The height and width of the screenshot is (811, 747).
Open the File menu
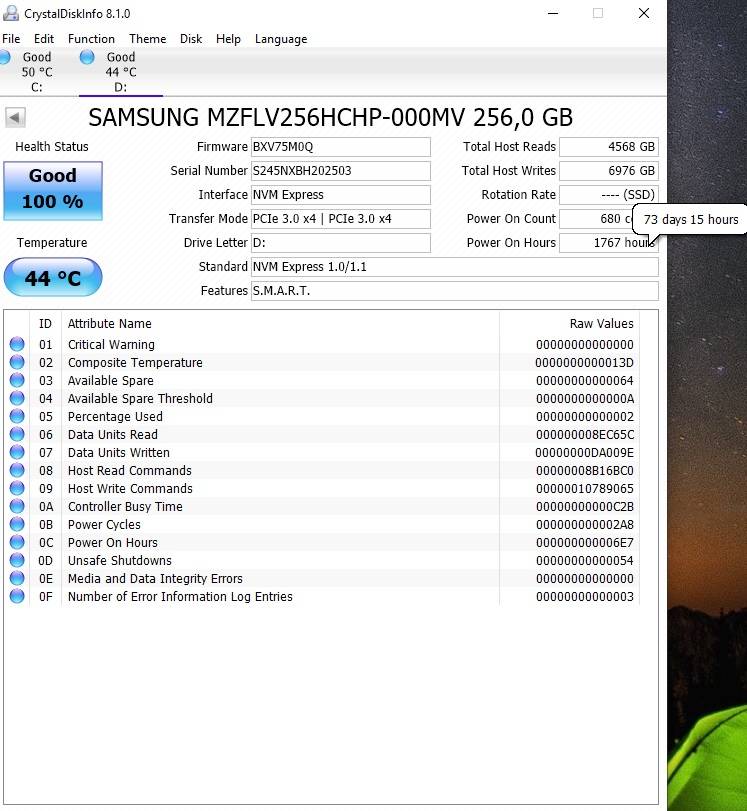pos(11,39)
